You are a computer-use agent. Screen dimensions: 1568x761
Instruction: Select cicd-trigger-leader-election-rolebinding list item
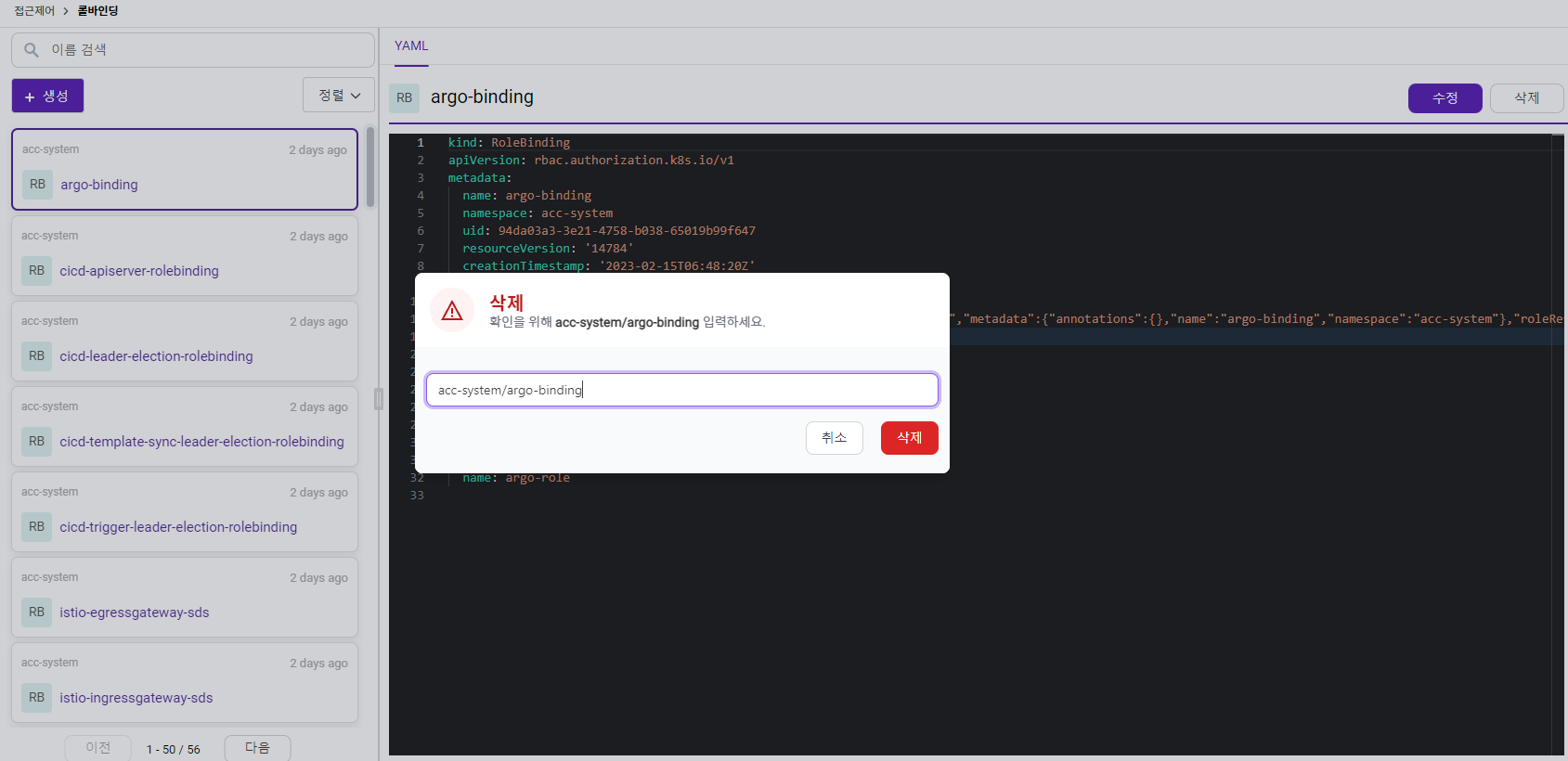coord(185,512)
